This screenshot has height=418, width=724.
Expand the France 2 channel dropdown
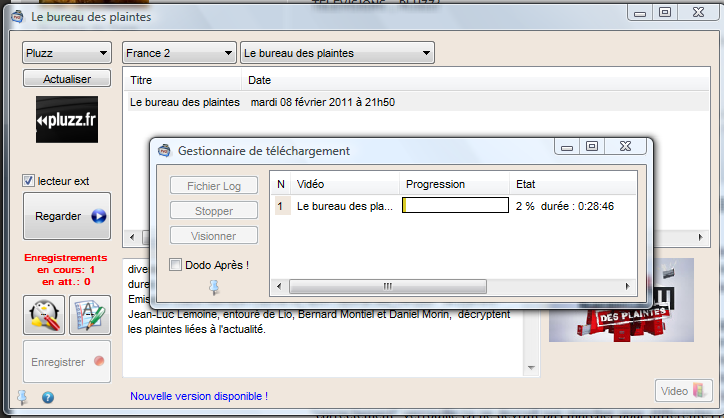[179, 53]
